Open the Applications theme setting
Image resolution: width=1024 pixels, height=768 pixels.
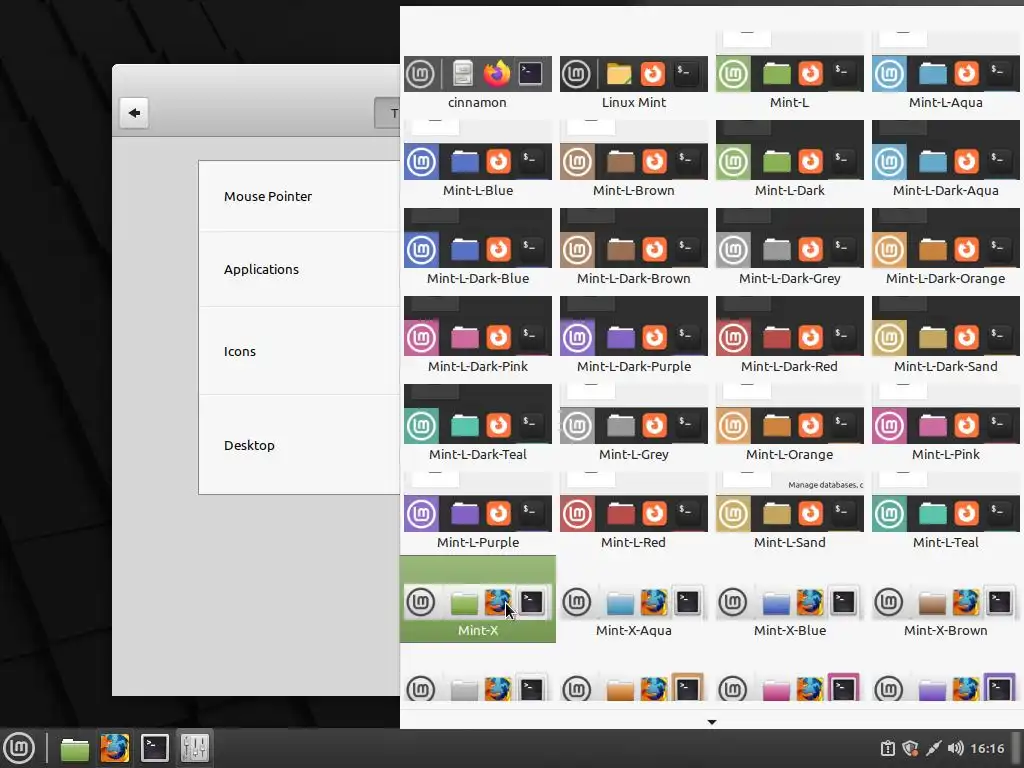point(299,269)
